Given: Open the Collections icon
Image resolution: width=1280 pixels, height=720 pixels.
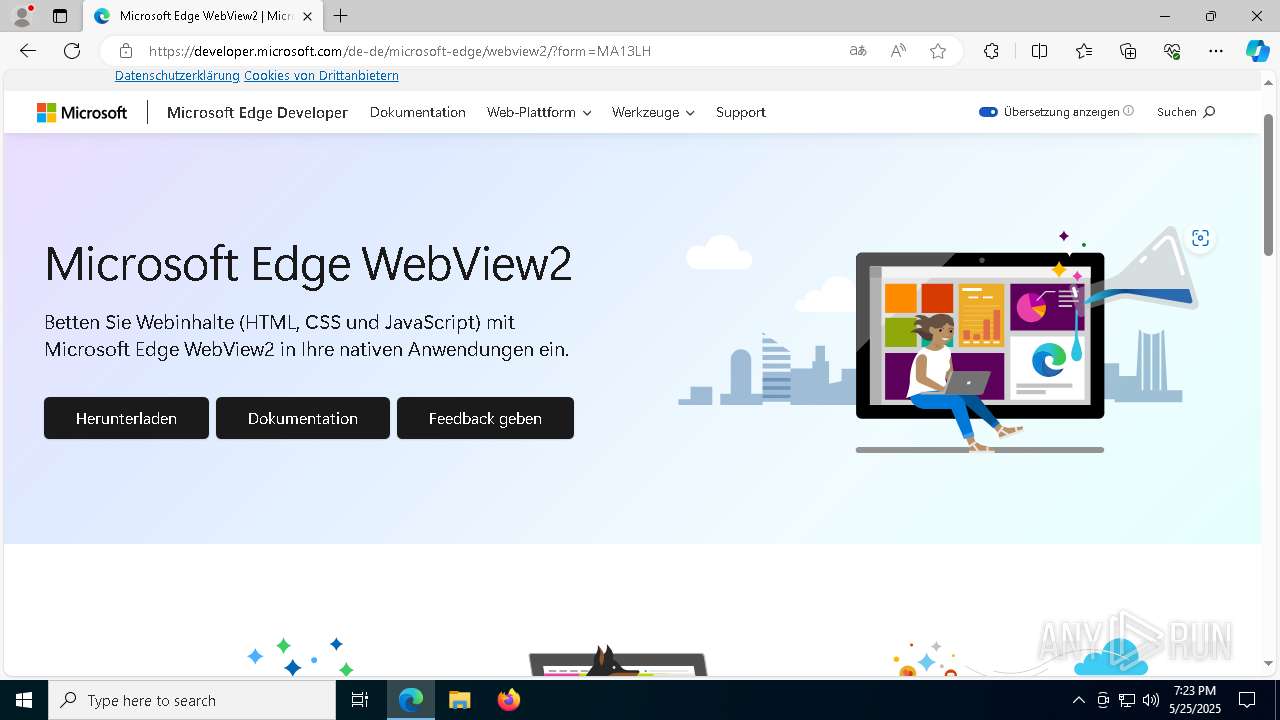Looking at the screenshot, I should click(x=1128, y=51).
